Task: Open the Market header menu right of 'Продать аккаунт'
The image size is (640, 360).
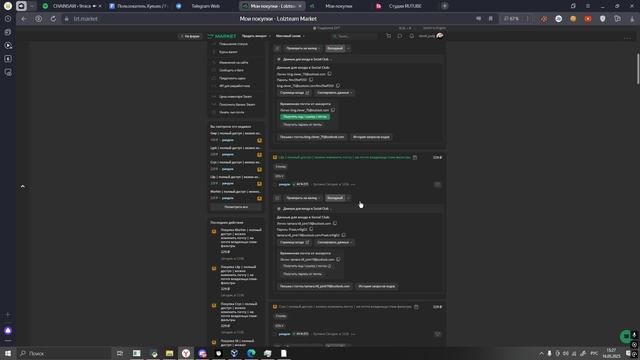Action: 290,36
